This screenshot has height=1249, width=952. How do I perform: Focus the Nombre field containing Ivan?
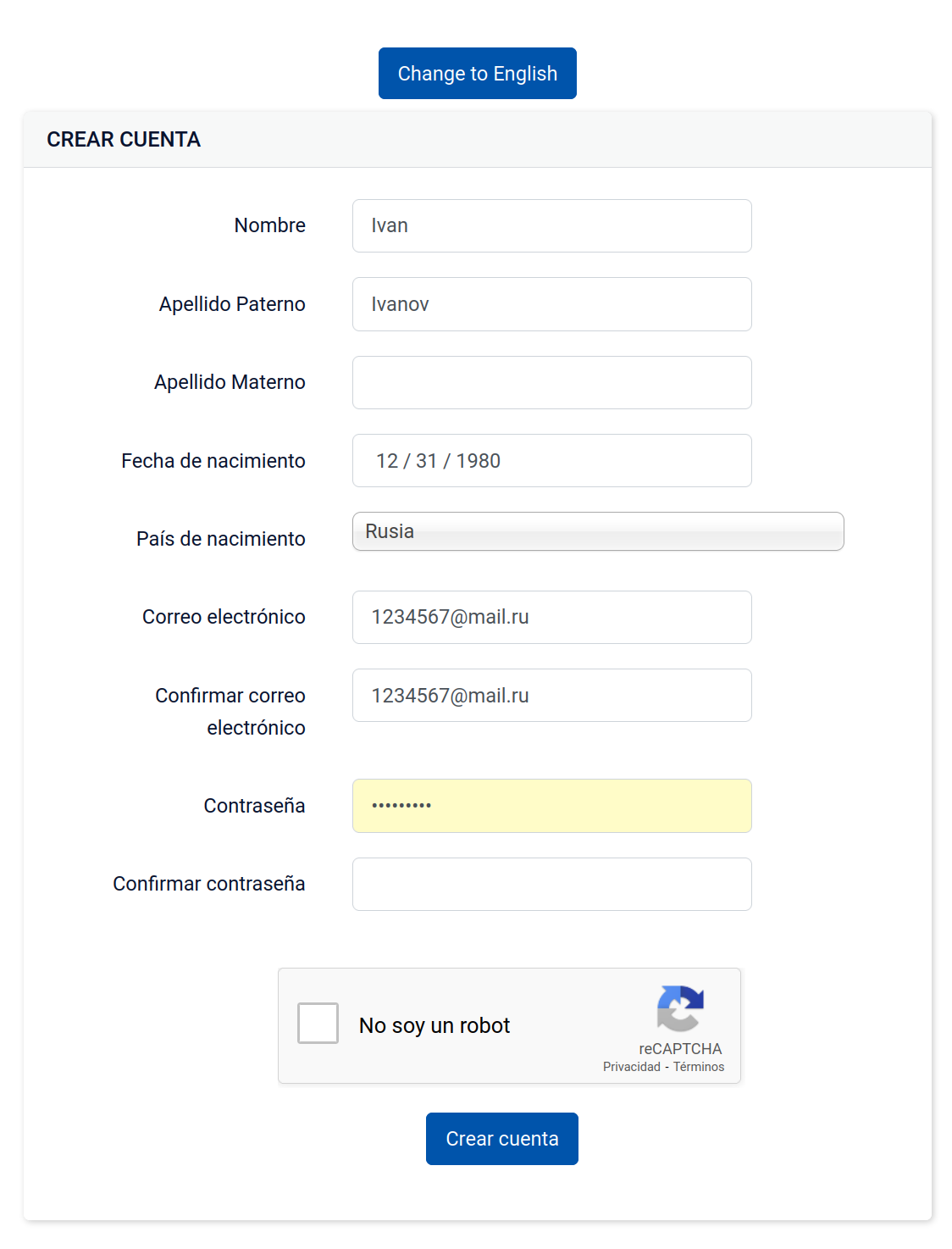tap(551, 225)
